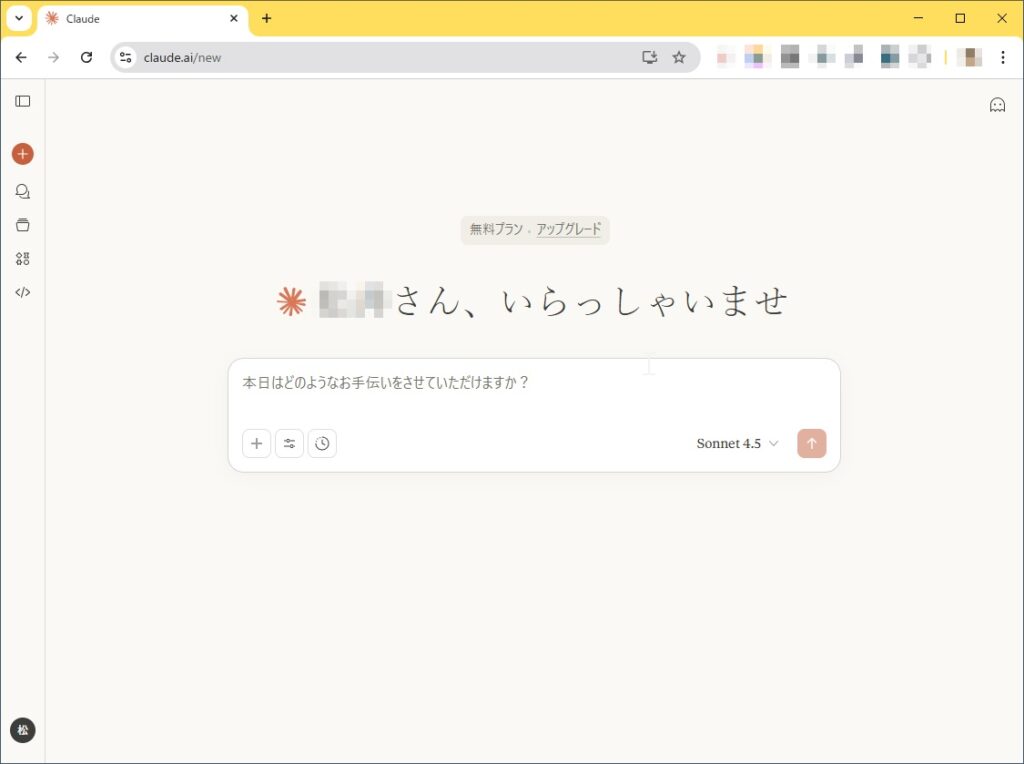Open the Code icon in sidebar
The image size is (1024, 764).
pos(23,293)
